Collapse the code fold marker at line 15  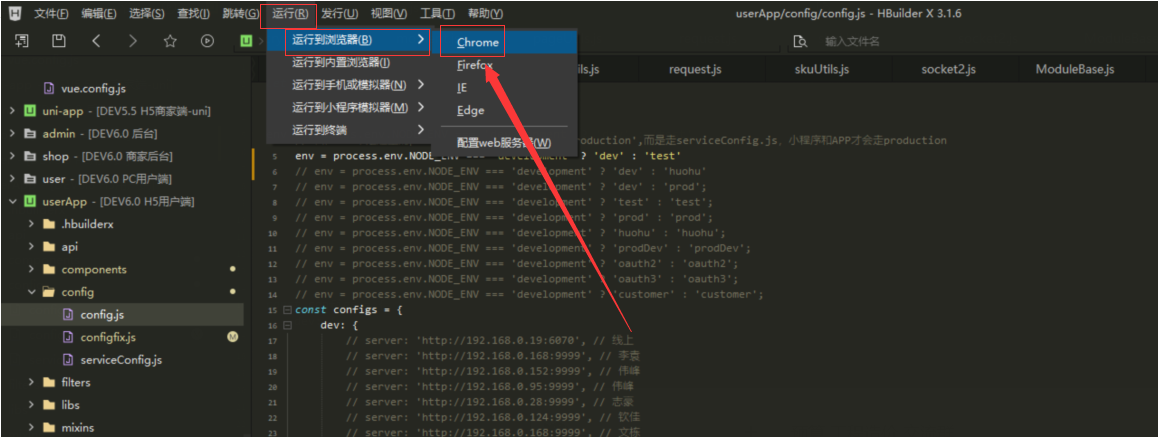pos(287,310)
